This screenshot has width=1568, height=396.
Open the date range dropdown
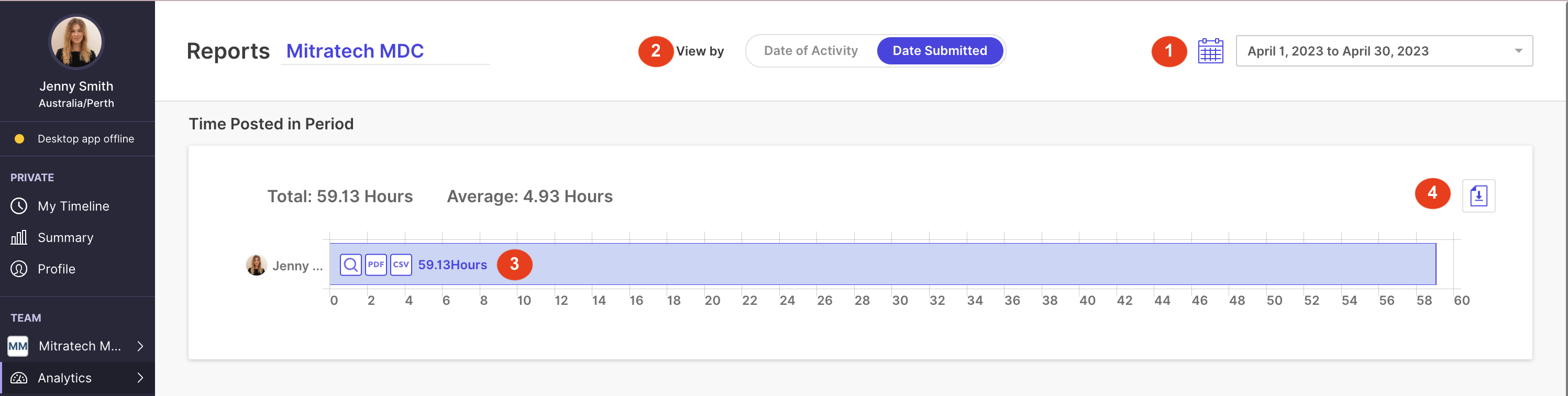coord(1384,51)
